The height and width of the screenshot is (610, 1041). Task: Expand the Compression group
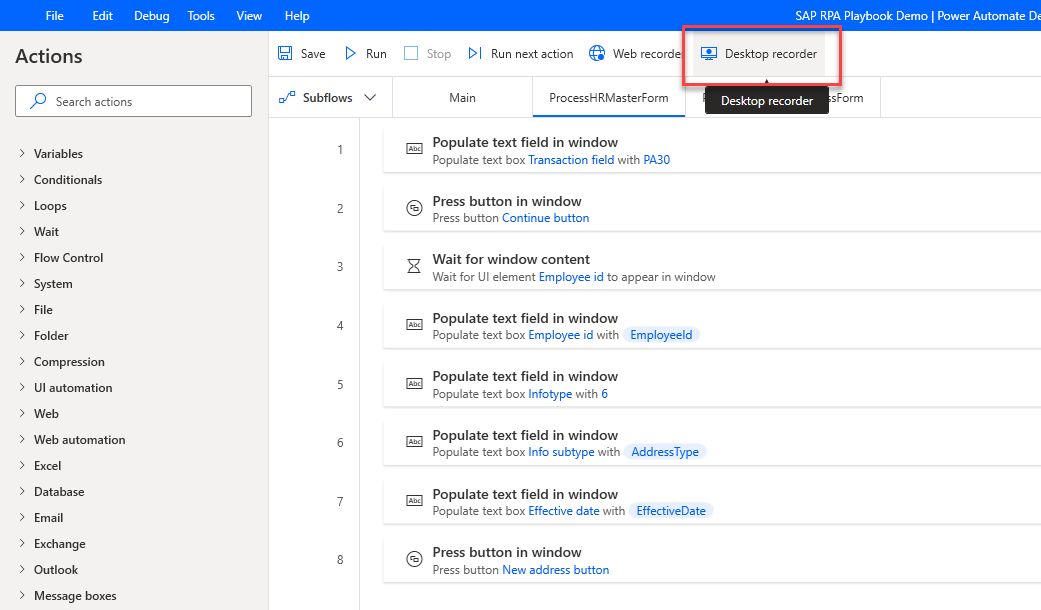pos(22,361)
